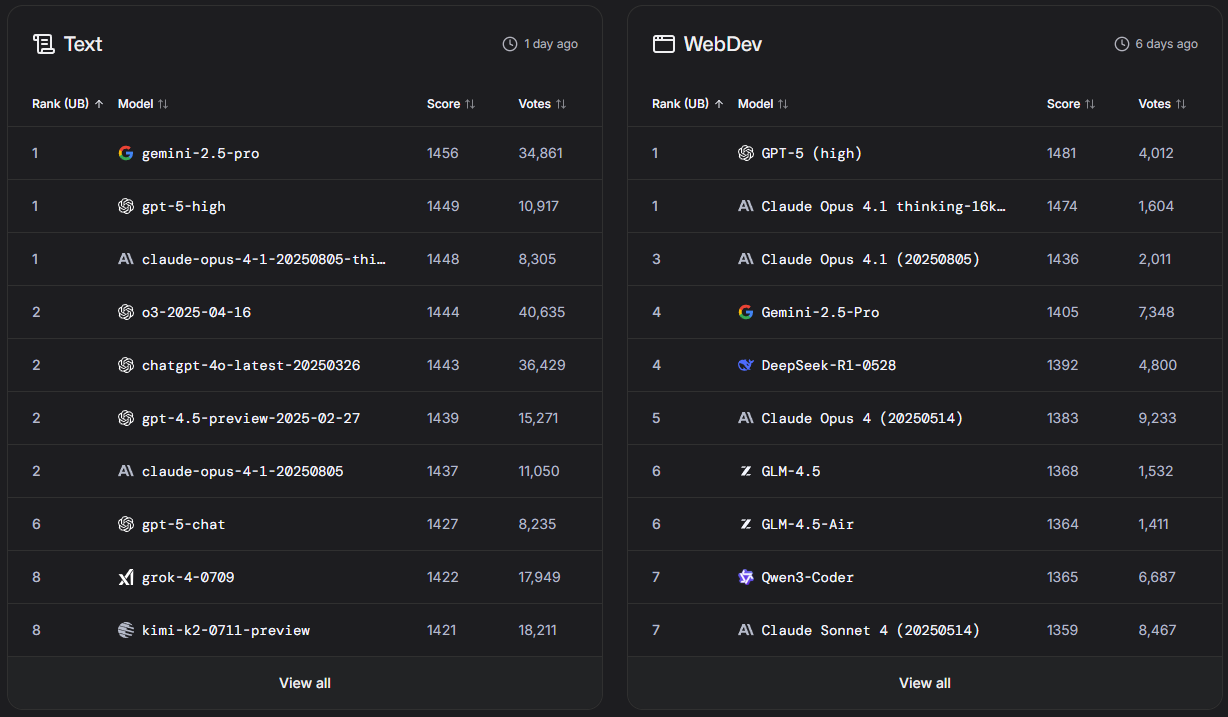Select the gemini-2.5-pro model name in Text

[x=201, y=153]
